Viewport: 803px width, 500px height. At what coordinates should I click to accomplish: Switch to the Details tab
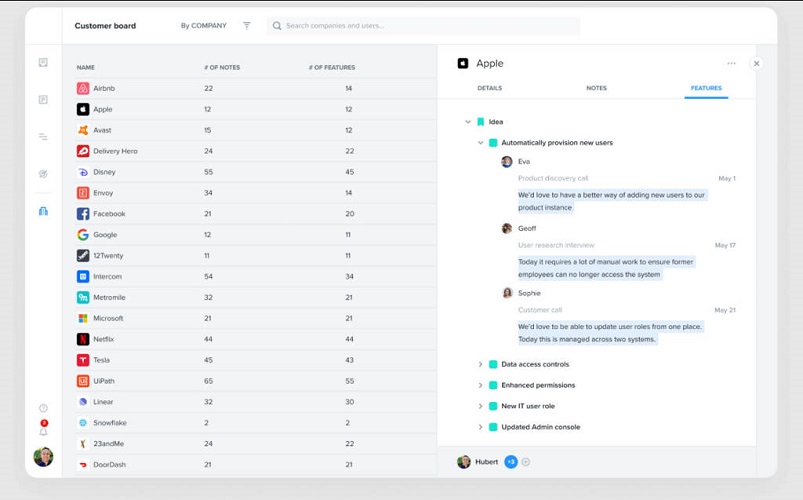pyautogui.click(x=489, y=88)
